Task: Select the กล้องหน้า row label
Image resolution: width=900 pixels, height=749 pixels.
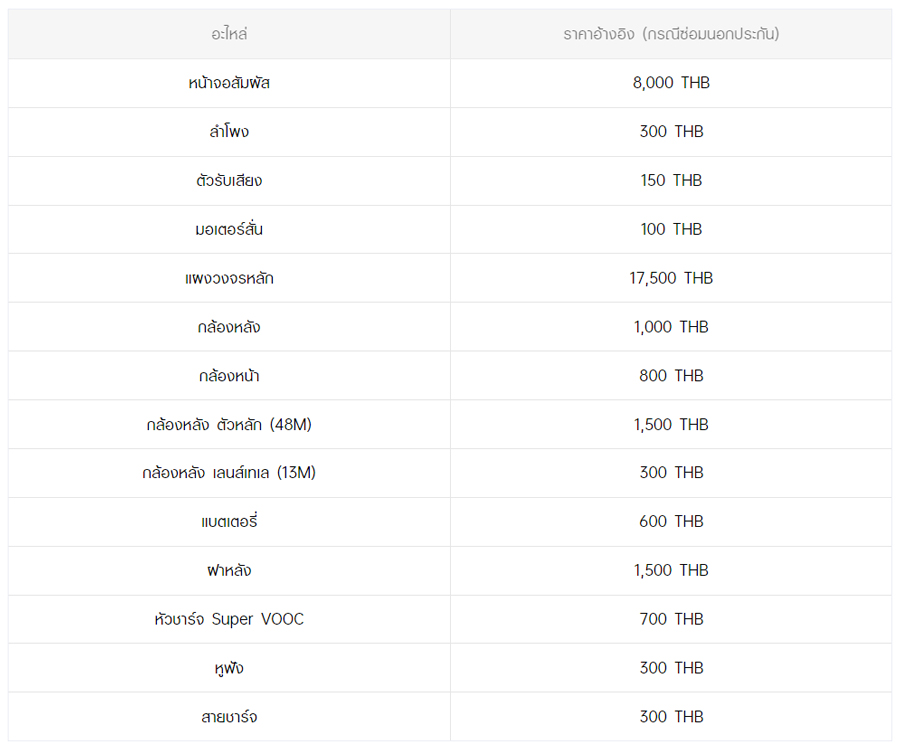Action: click(x=229, y=376)
